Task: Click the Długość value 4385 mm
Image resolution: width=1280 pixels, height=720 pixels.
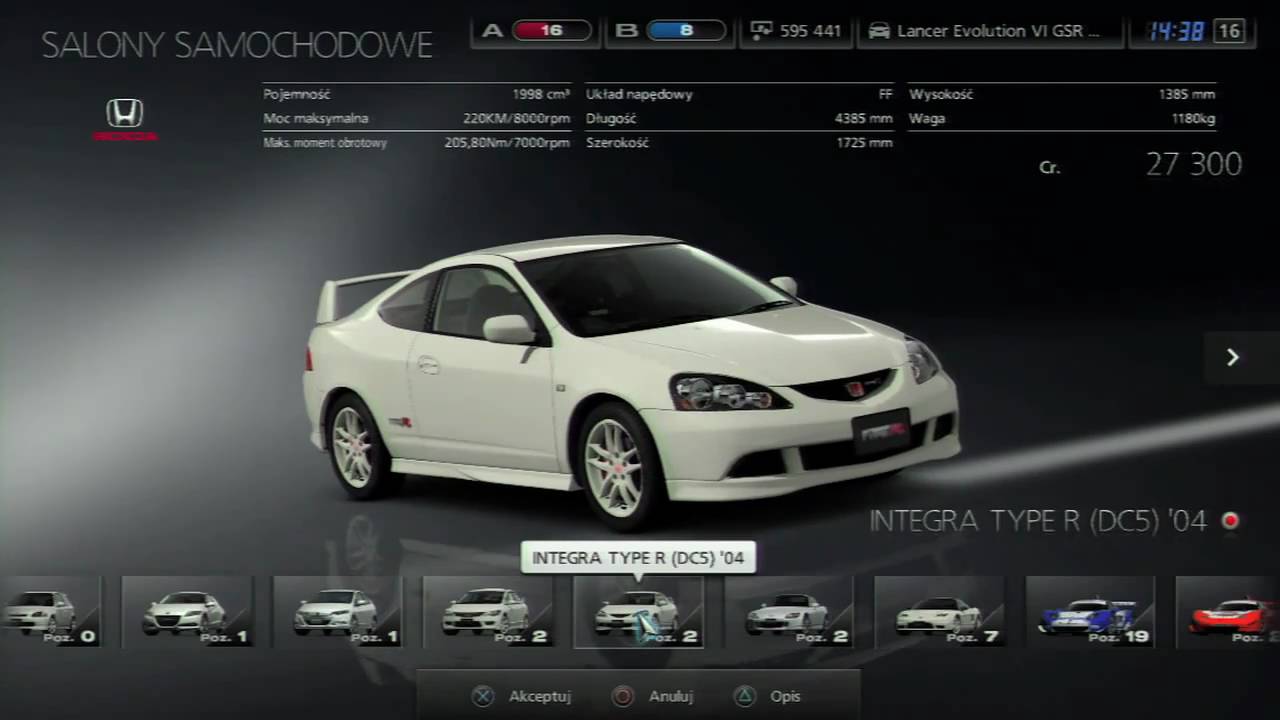Action: point(863,118)
